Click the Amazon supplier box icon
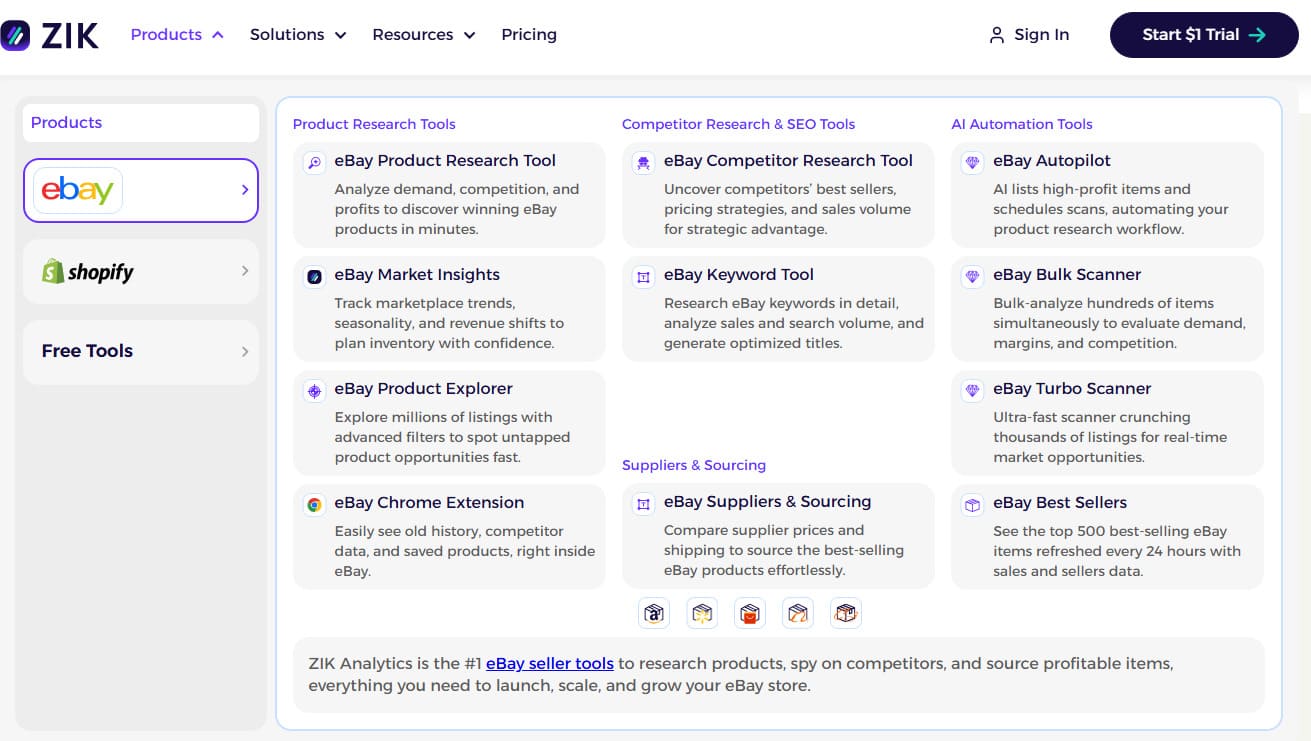 coord(654,613)
